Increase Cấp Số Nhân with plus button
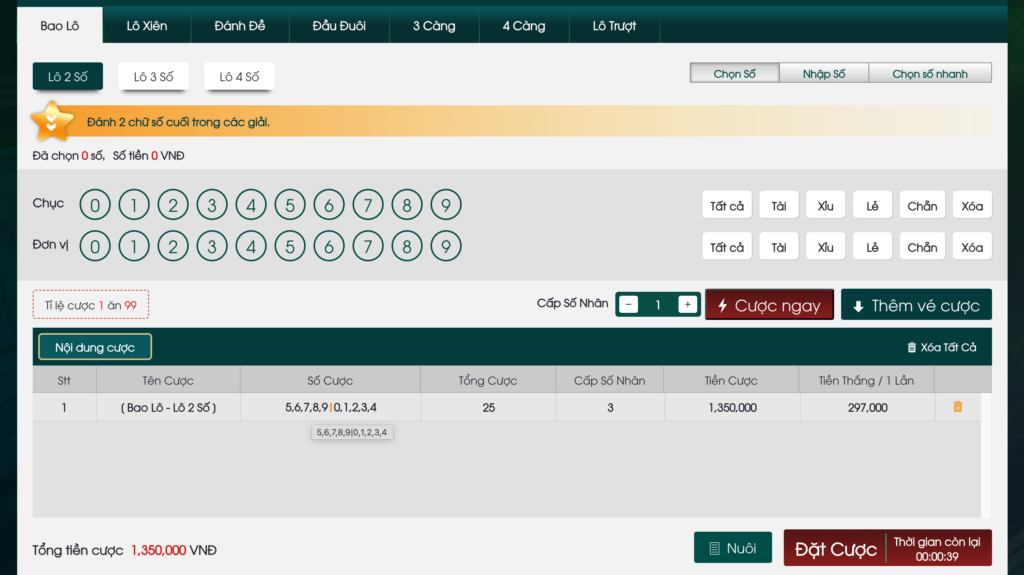1024x575 pixels. (x=687, y=305)
